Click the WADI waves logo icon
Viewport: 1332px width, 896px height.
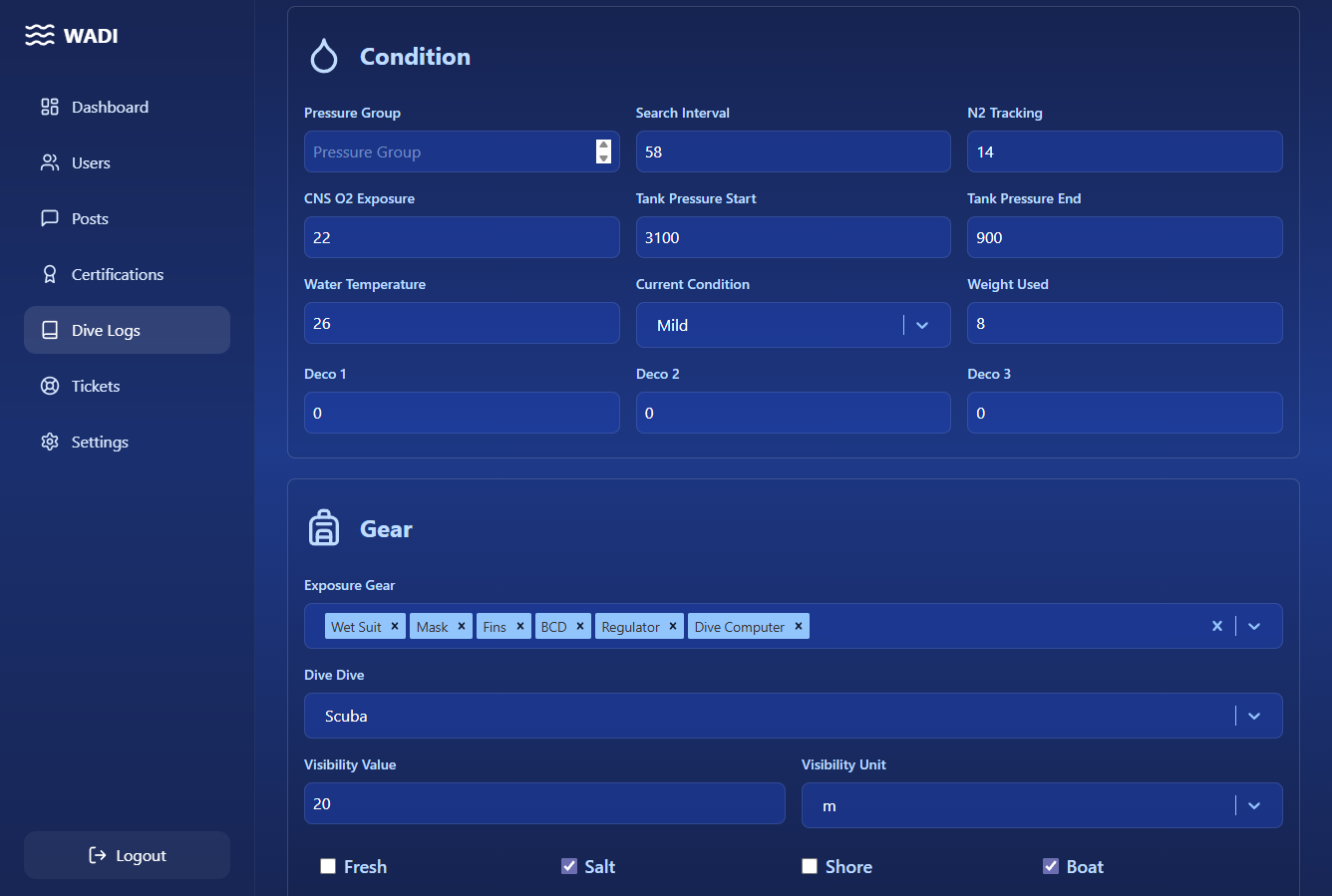pyautogui.click(x=40, y=36)
